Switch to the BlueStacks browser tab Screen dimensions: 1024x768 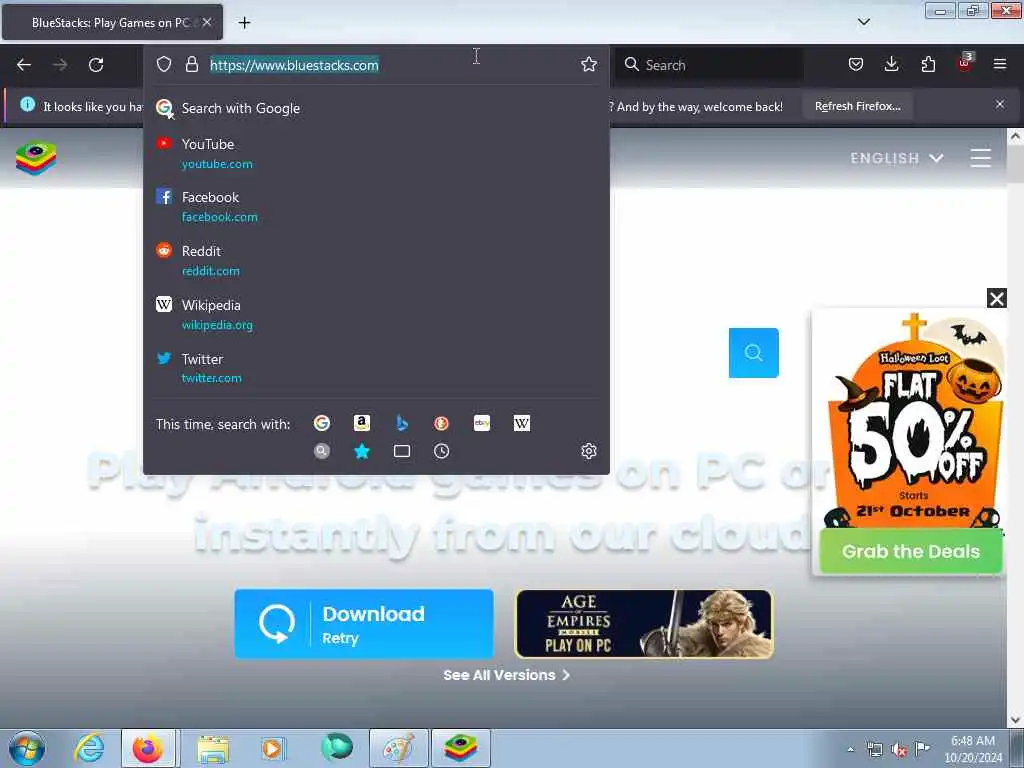click(x=112, y=23)
